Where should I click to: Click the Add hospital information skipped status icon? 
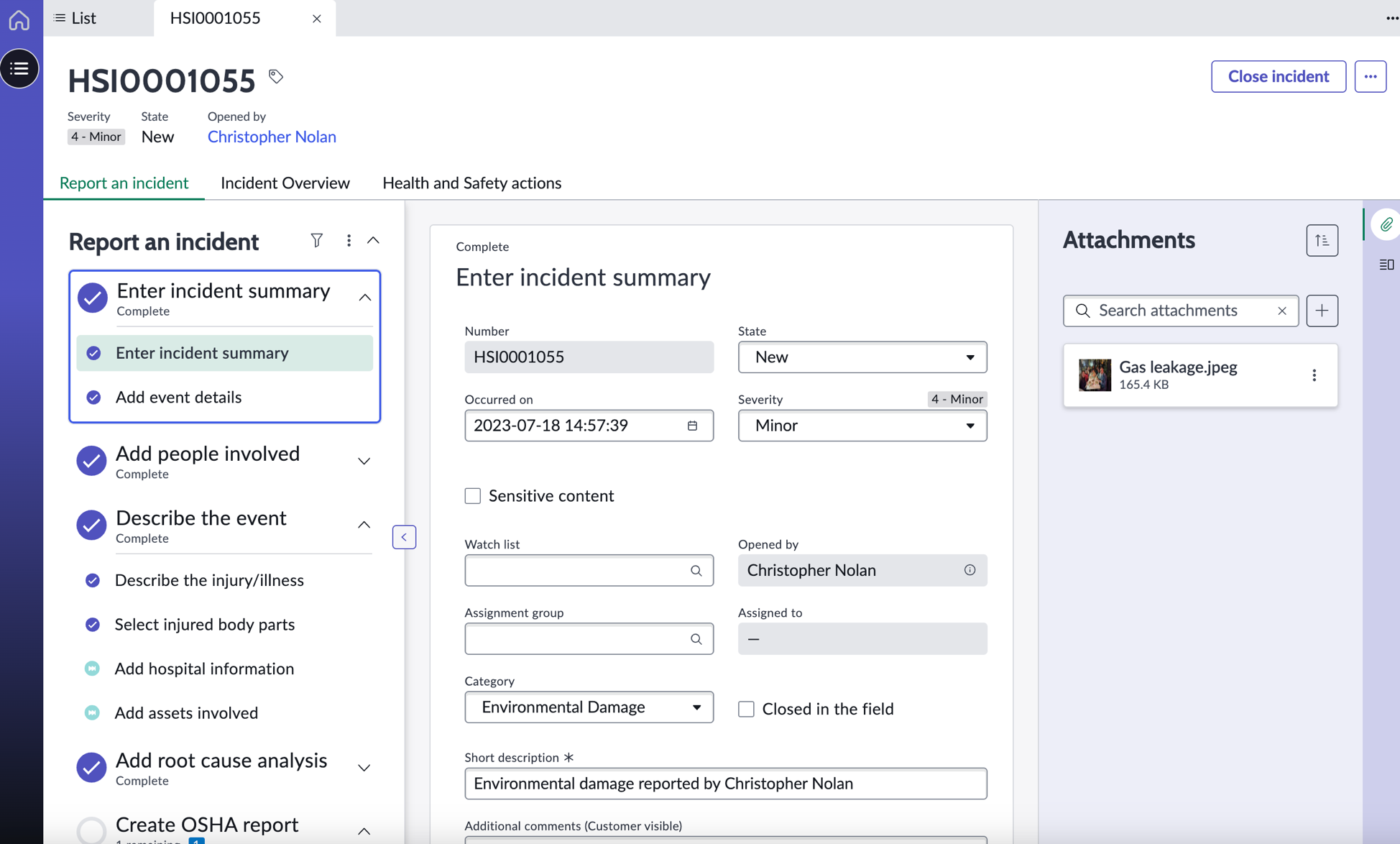tap(92, 669)
